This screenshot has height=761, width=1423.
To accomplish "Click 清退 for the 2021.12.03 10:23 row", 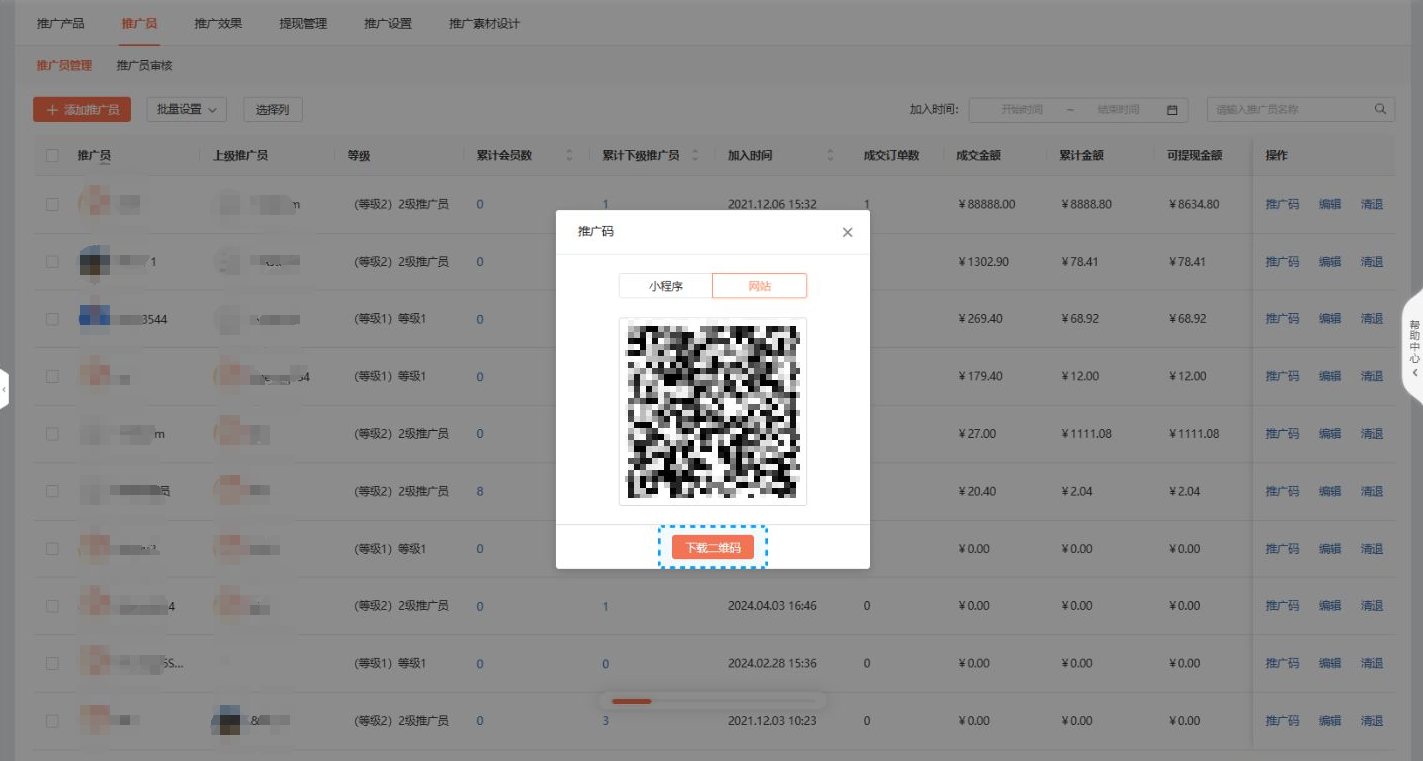I will tap(1372, 721).
